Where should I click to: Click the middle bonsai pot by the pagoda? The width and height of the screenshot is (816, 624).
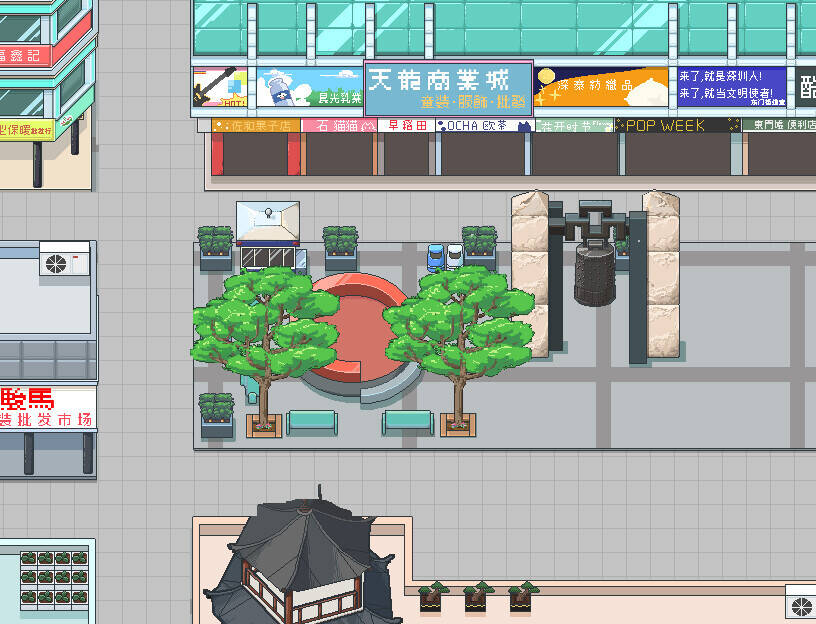point(476,597)
